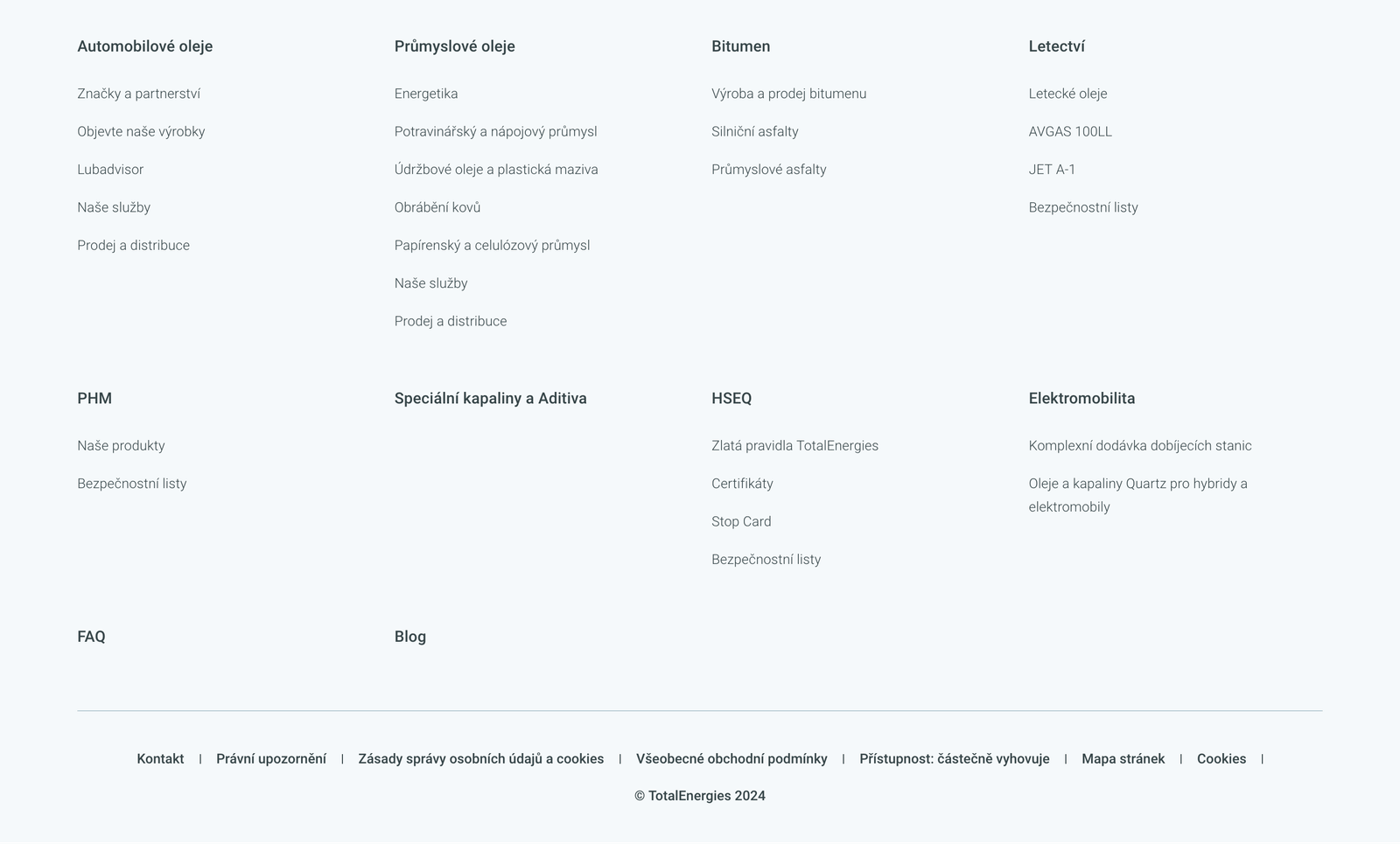Open the Automobilové oleje section heading
Viewport: 1400px width, 844px height.
[144, 46]
